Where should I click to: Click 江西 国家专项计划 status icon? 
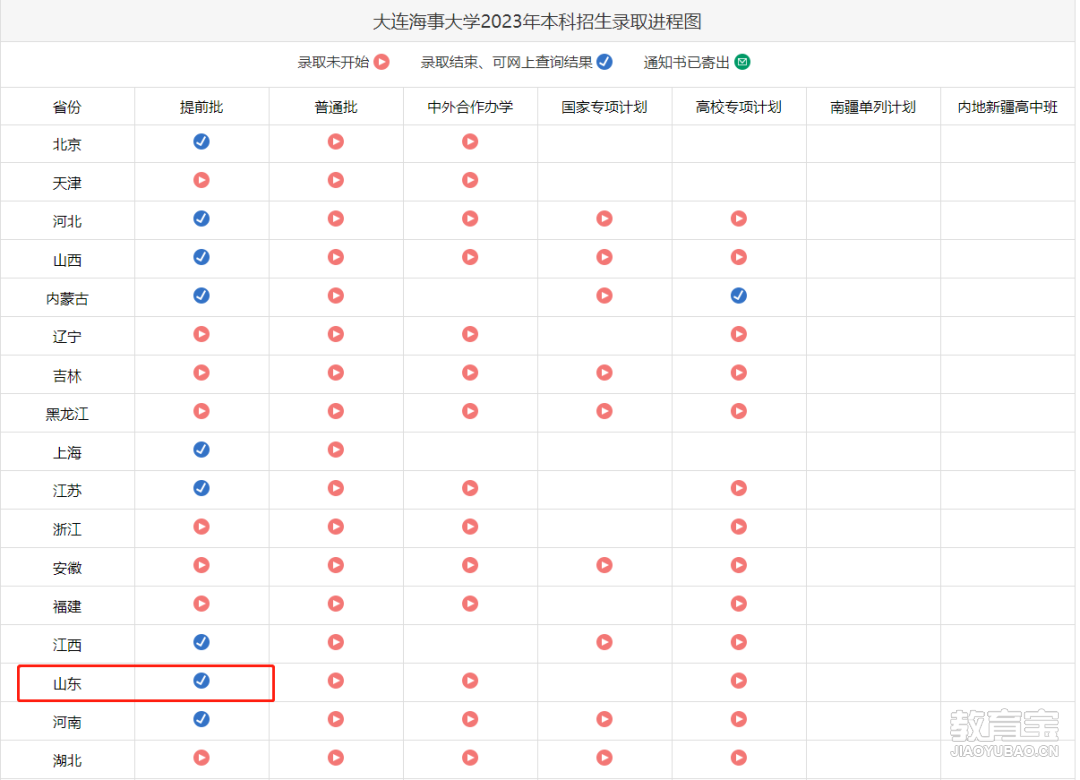tap(604, 642)
